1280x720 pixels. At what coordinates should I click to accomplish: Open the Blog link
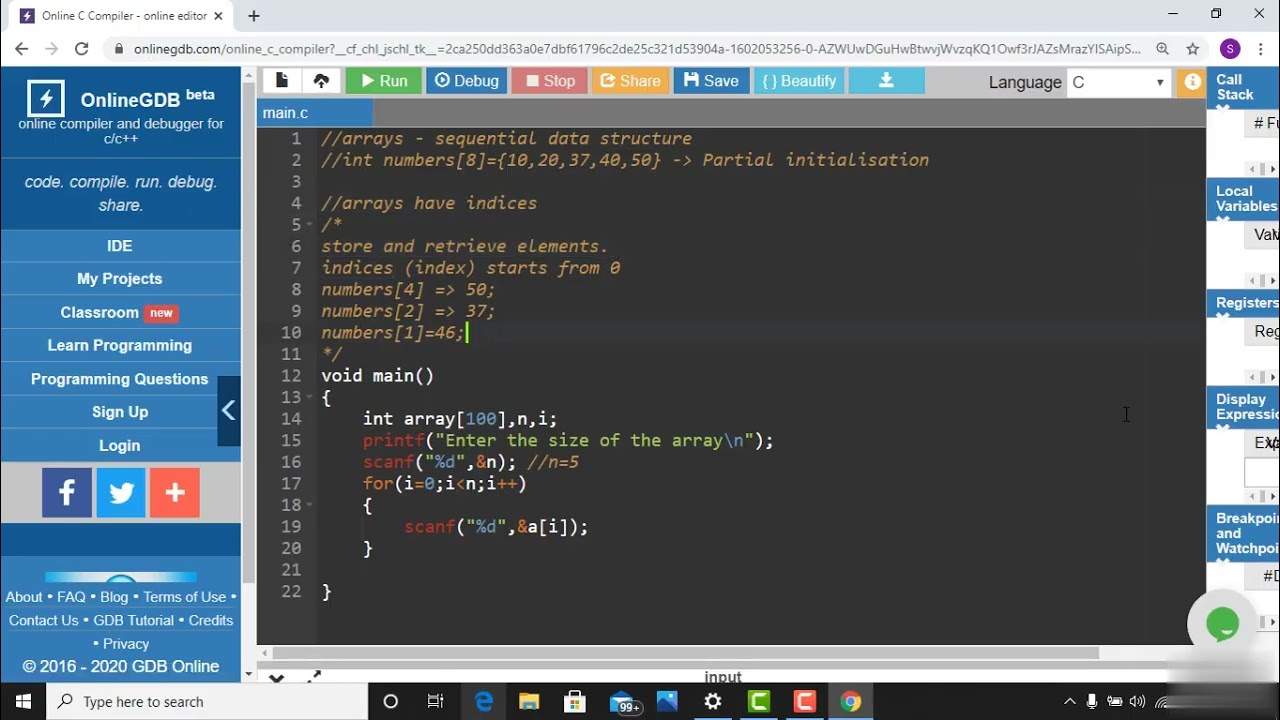(114, 597)
